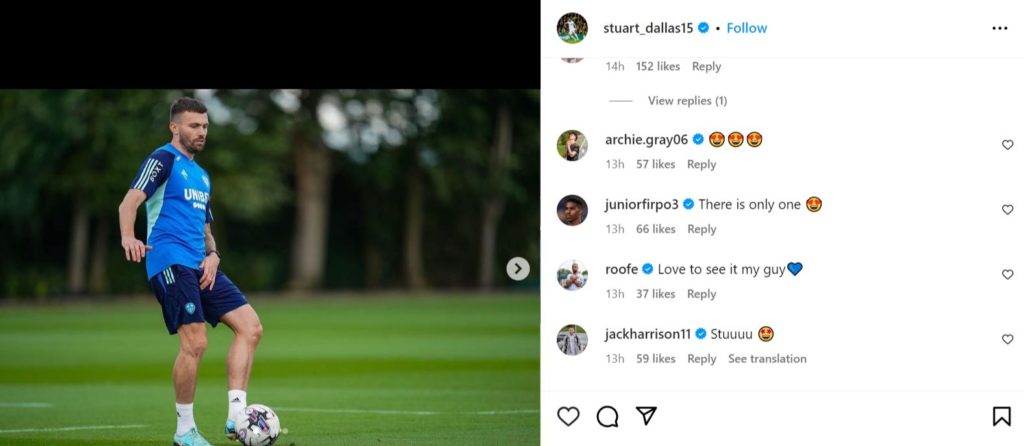This screenshot has height=446, width=1024.
Task: Like jackharrison11's comment
Action: (1007, 339)
